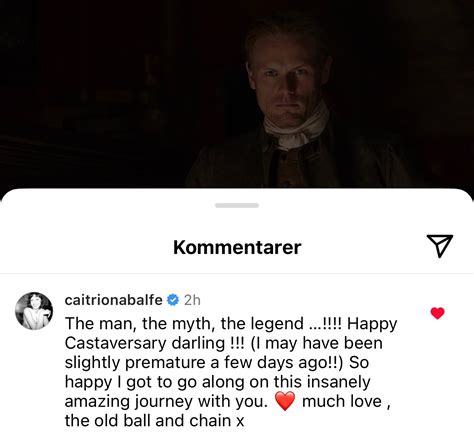
Task: Click the divider line below Kommentarer
Action: (237, 274)
